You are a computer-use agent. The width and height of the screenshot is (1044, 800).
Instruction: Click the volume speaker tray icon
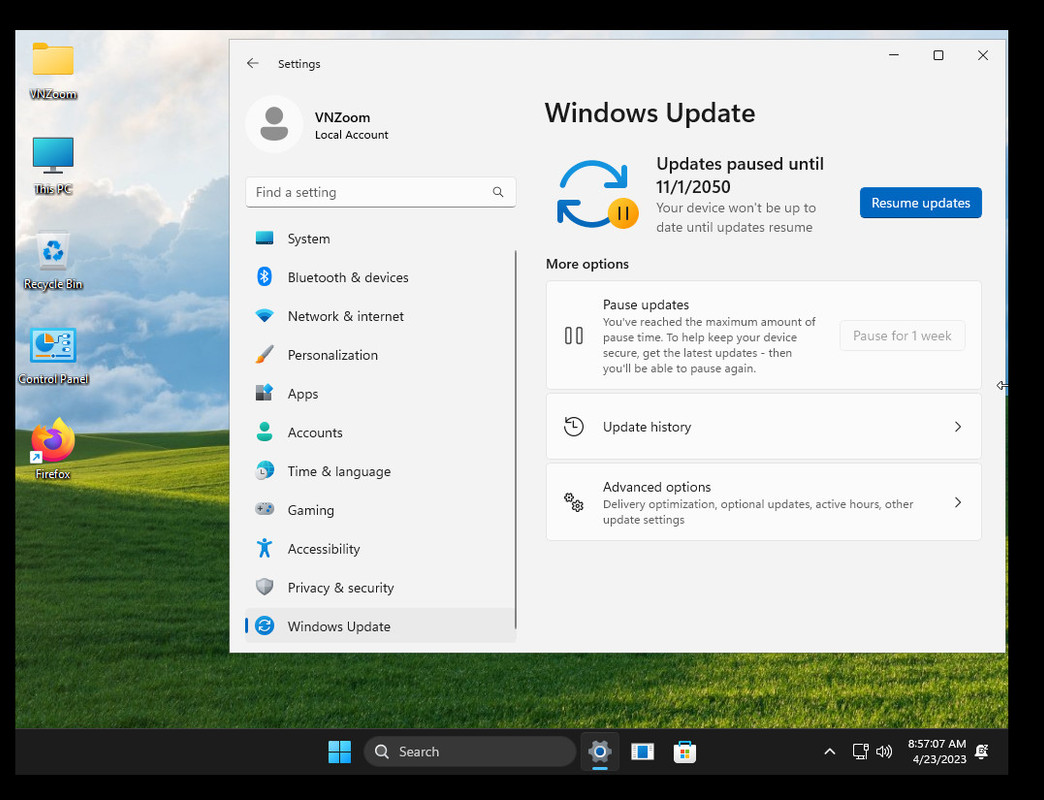click(884, 752)
